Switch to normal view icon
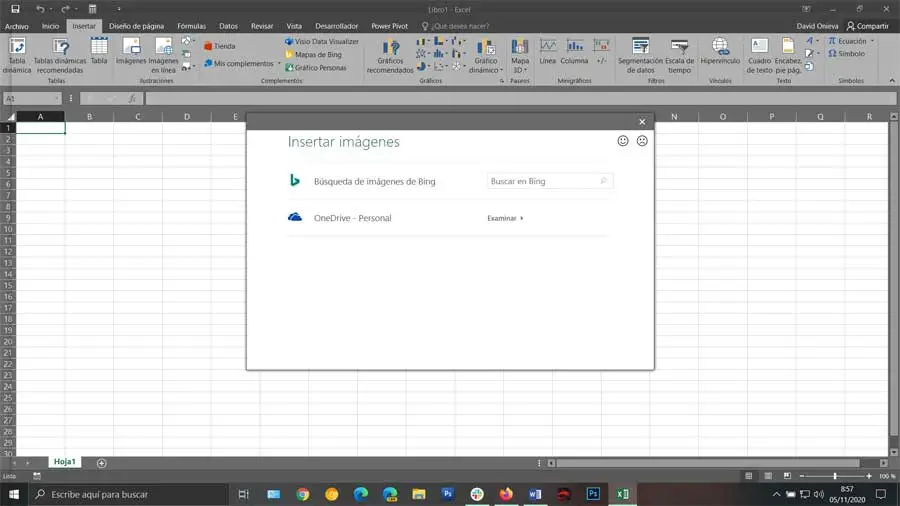The image size is (900, 506). [x=748, y=476]
